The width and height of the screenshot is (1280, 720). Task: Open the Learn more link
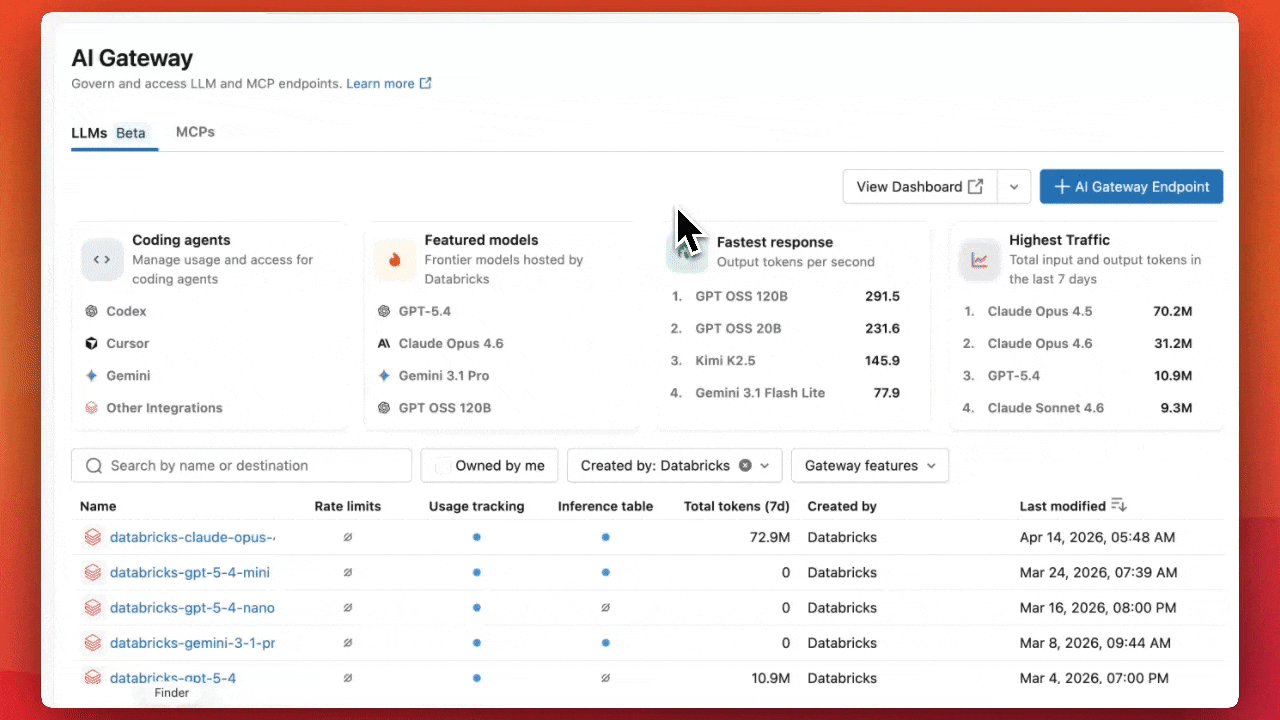pos(381,83)
